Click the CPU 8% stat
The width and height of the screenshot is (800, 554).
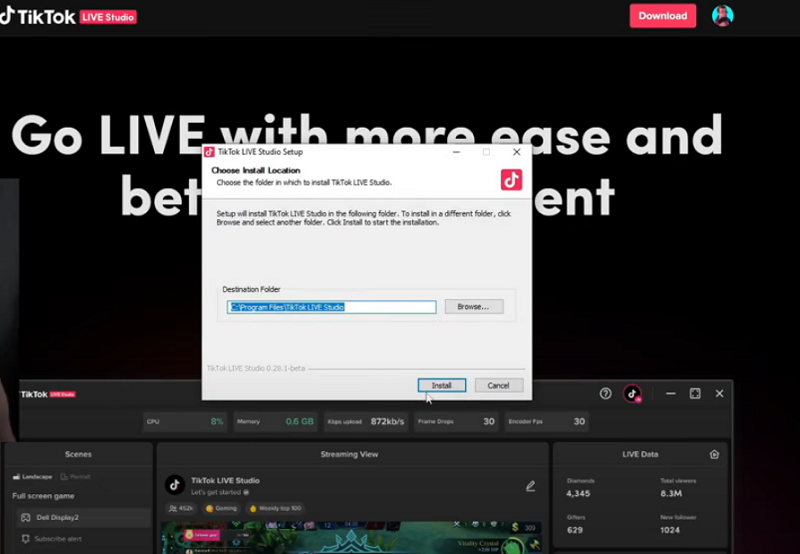pos(185,421)
